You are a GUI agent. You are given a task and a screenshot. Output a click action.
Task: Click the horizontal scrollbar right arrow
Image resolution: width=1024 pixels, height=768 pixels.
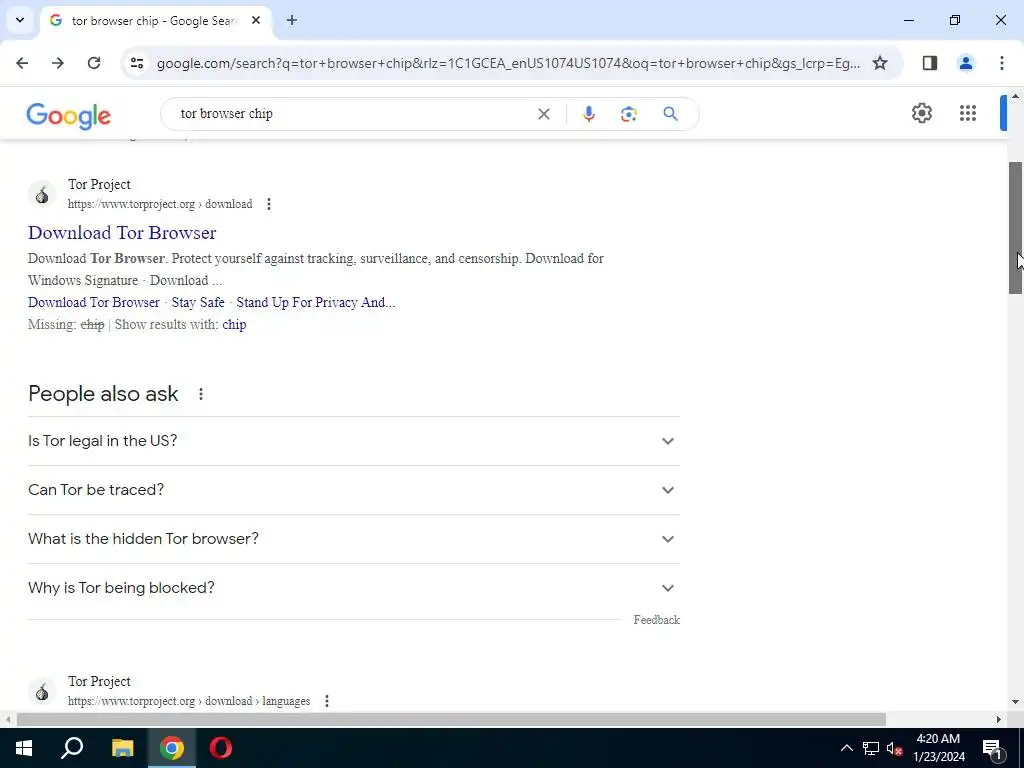(999, 719)
